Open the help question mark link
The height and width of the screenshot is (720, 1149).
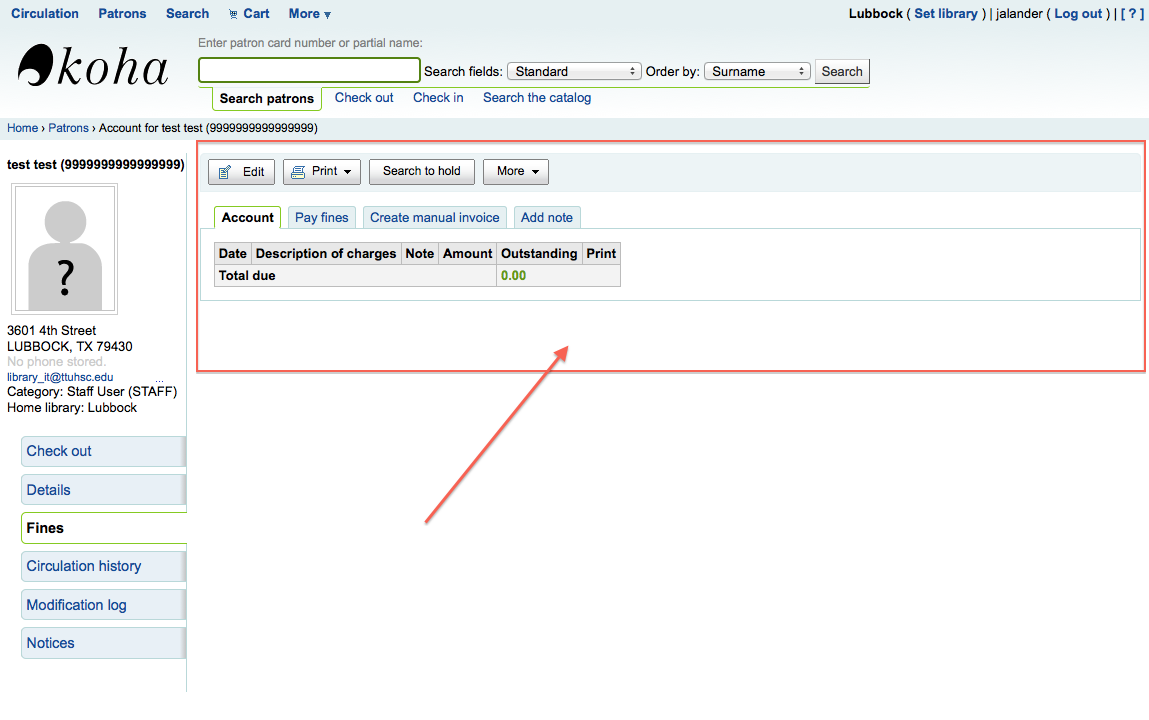coord(1132,14)
